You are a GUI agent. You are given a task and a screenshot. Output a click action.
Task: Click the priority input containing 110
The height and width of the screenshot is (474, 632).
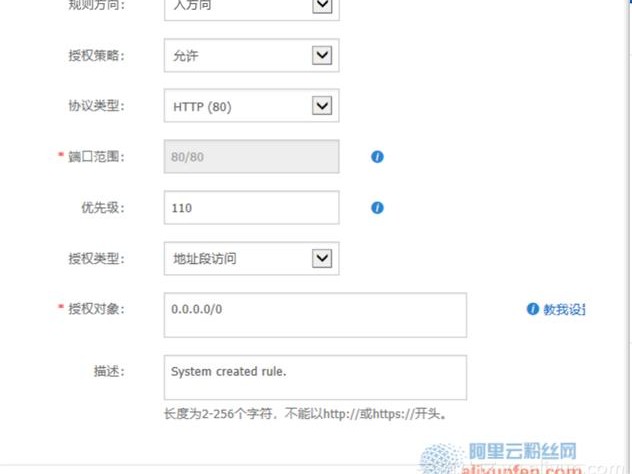coord(252,208)
